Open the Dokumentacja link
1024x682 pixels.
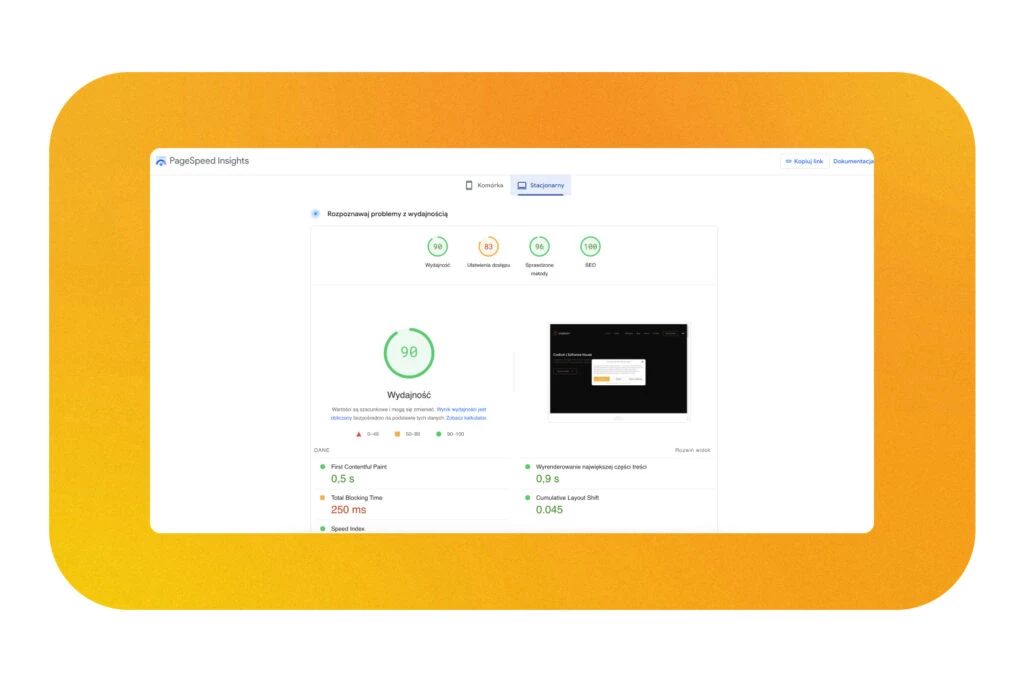853,161
